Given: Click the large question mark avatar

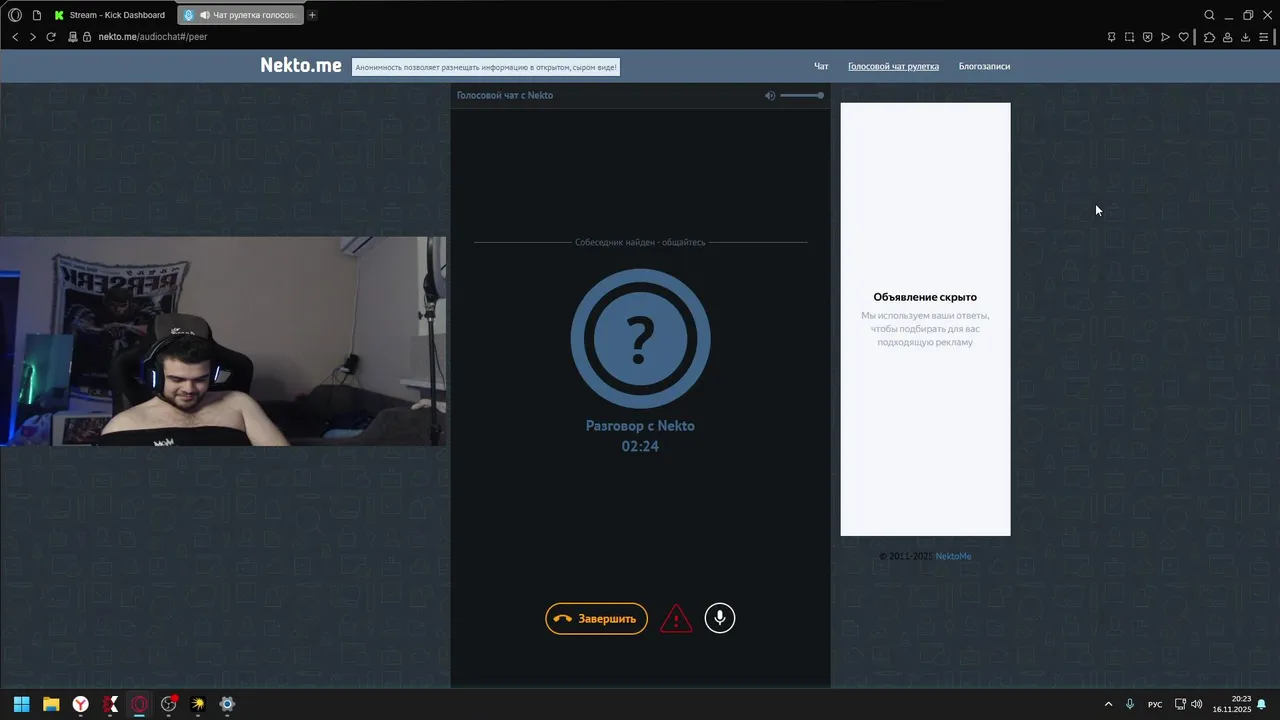Looking at the screenshot, I should (x=640, y=338).
